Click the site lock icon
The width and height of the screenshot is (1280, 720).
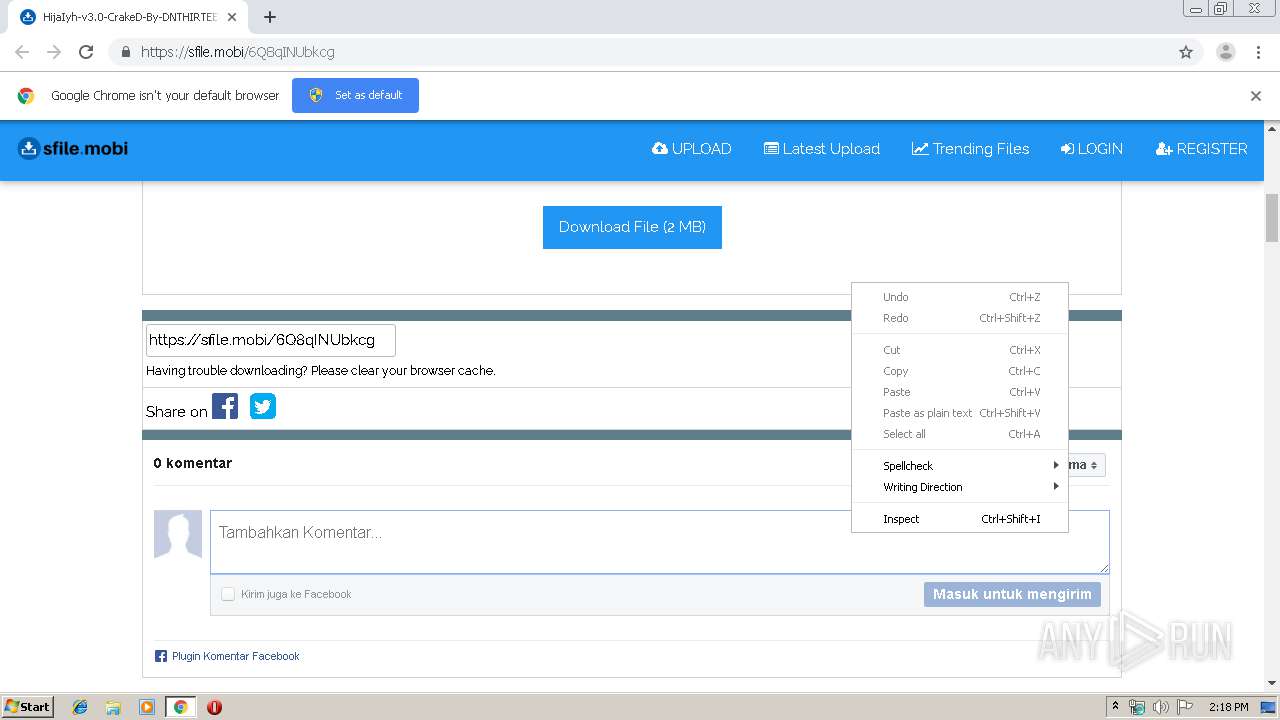[x=125, y=52]
